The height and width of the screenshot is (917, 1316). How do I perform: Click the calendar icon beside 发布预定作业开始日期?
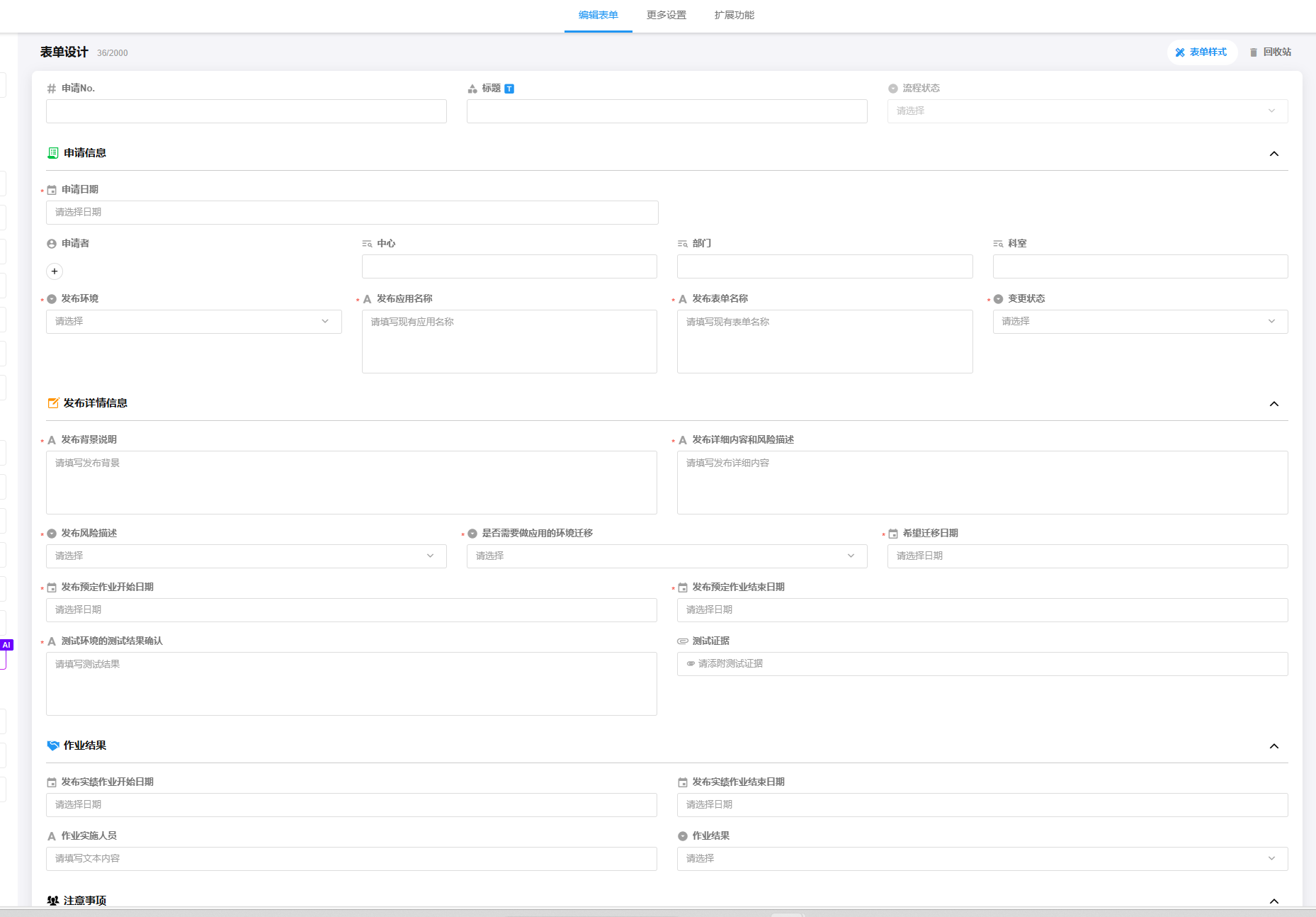[52, 587]
